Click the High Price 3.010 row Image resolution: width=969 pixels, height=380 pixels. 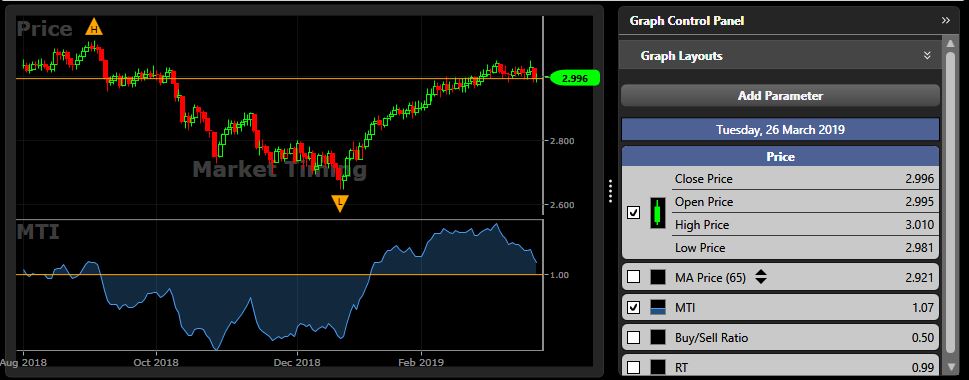[804, 224]
